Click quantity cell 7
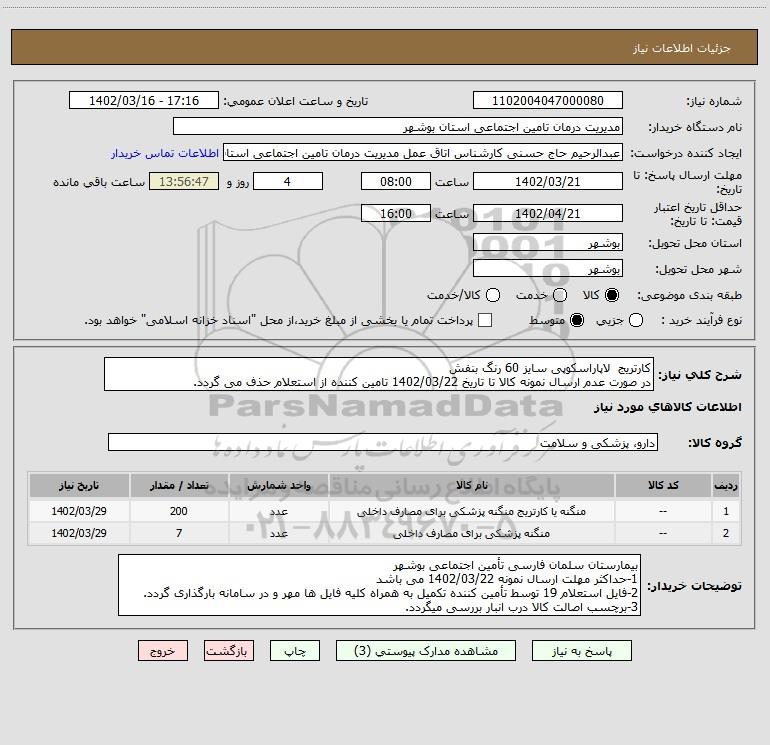770x745 pixels. [179, 533]
